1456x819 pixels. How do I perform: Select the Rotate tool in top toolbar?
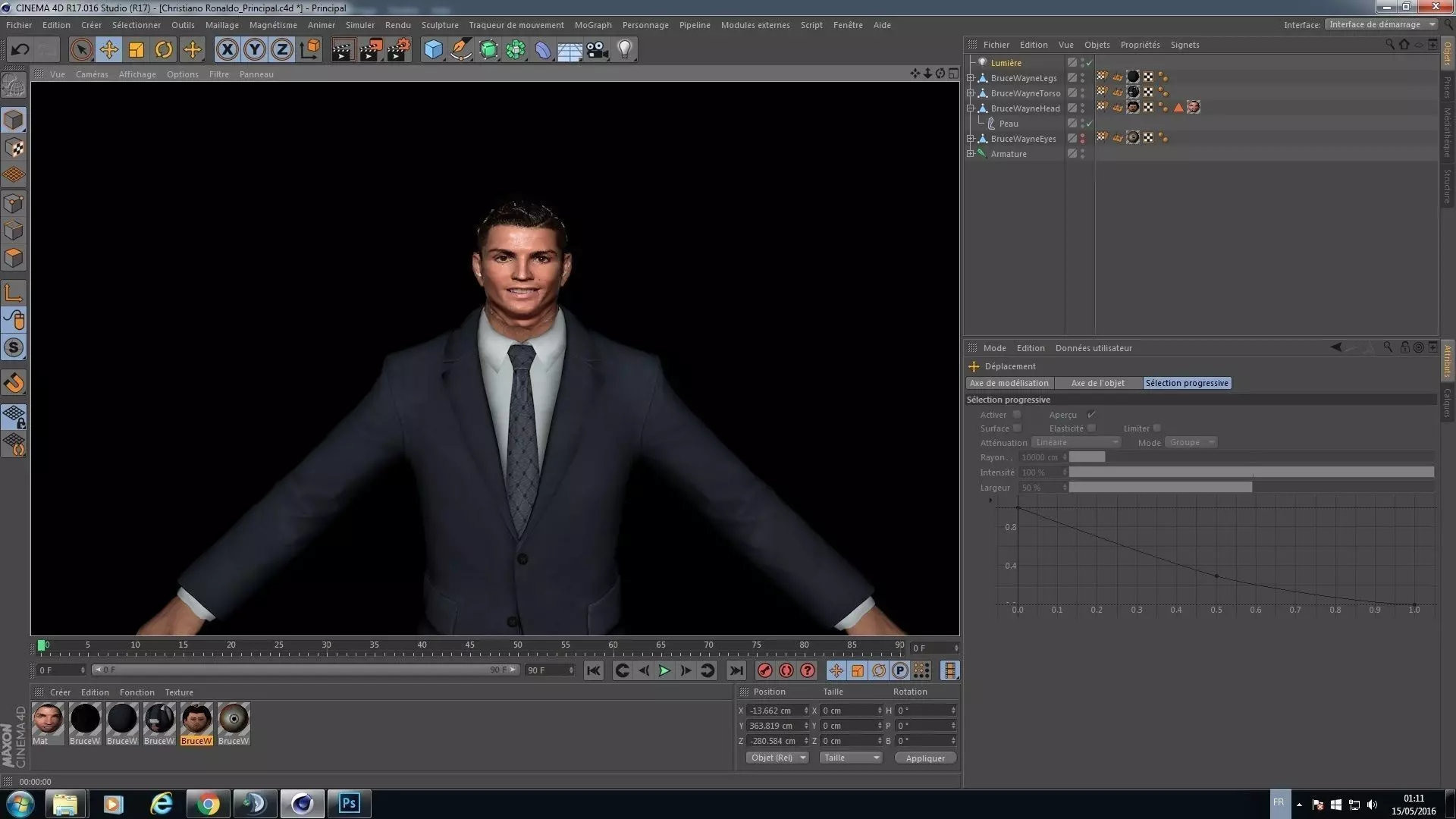pyautogui.click(x=164, y=50)
